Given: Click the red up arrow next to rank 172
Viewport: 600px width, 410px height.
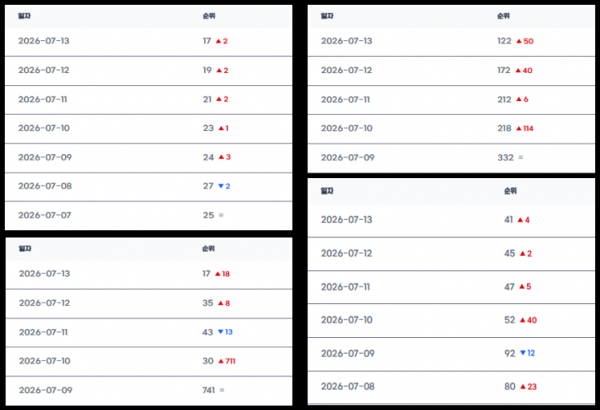Looking at the screenshot, I should 518,70.
